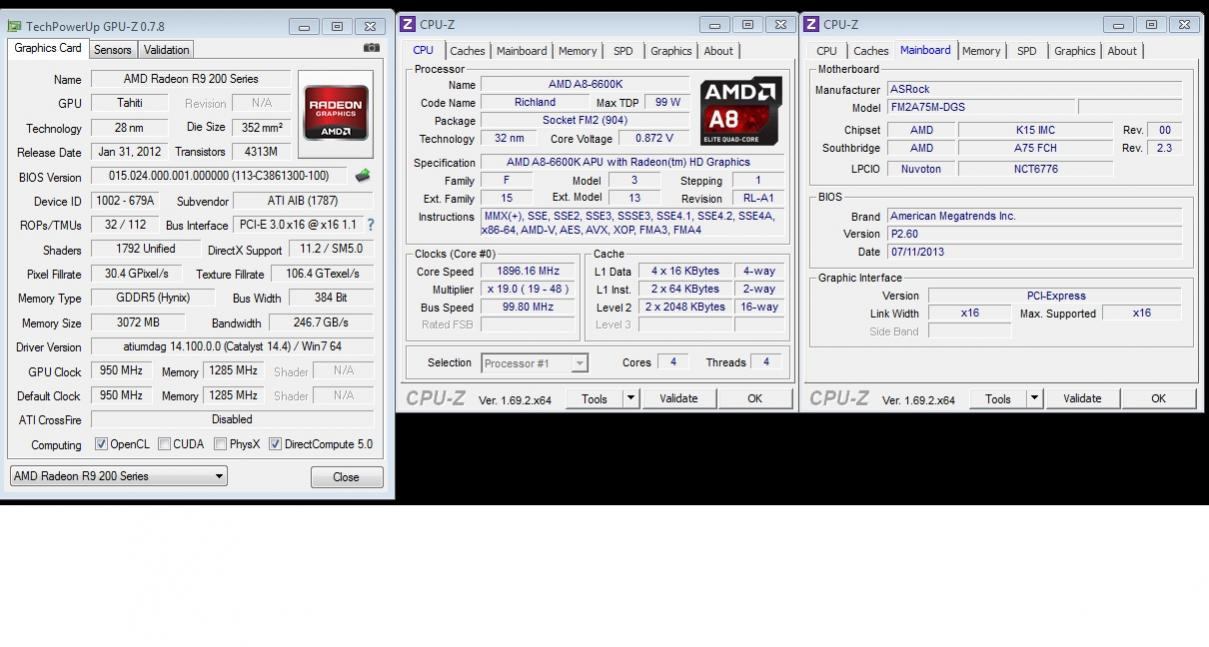The height and width of the screenshot is (647, 1209).
Task: Click the GPU-Z Close button
Action: pyautogui.click(x=346, y=477)
